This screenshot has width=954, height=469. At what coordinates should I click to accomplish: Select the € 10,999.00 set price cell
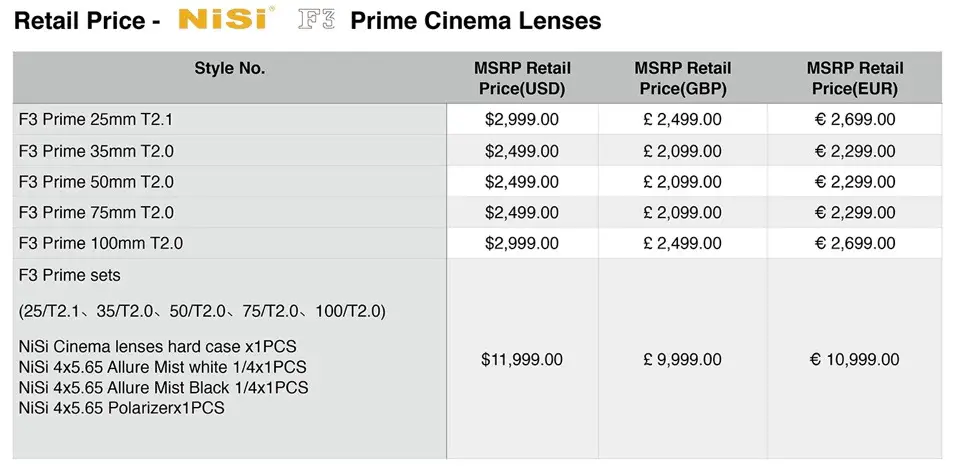[x=855, y=360]
